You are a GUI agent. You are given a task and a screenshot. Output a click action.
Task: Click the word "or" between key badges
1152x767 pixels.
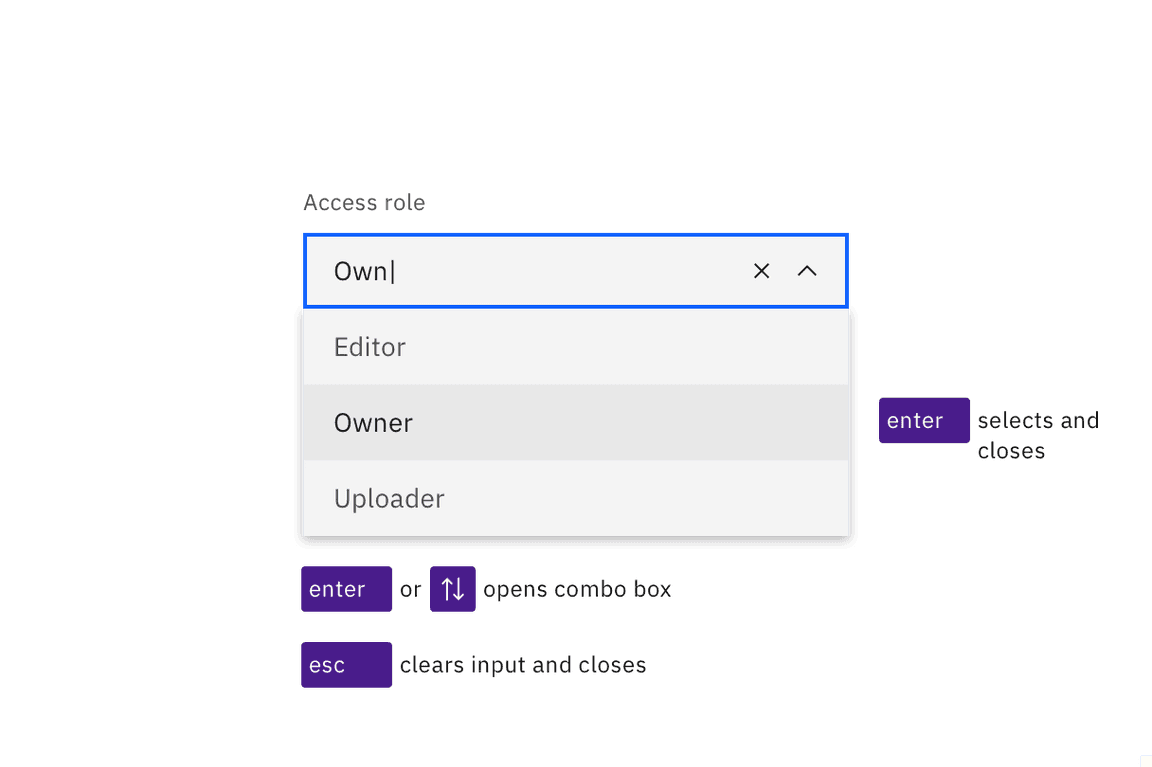(x=410, y=590)
